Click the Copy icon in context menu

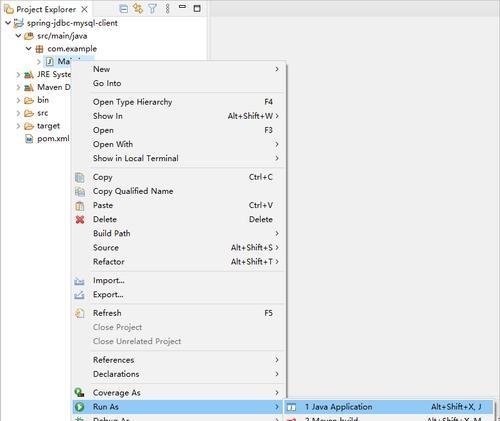pos(80,177)
